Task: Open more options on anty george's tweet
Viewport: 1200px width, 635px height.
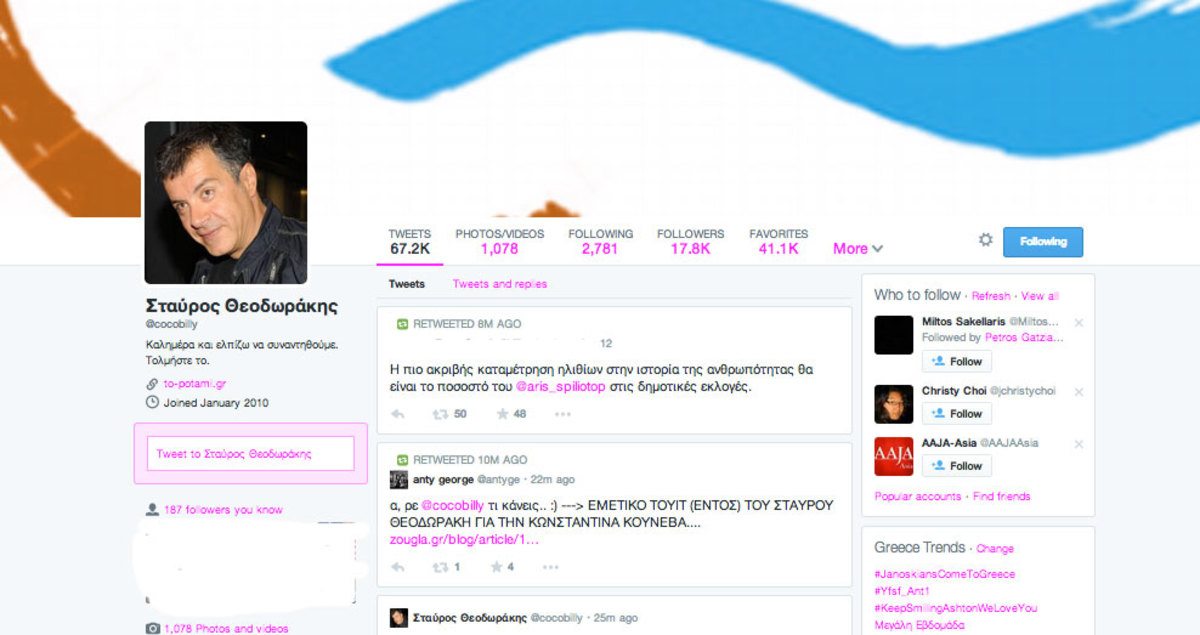Action: click(x=550, y=567)
